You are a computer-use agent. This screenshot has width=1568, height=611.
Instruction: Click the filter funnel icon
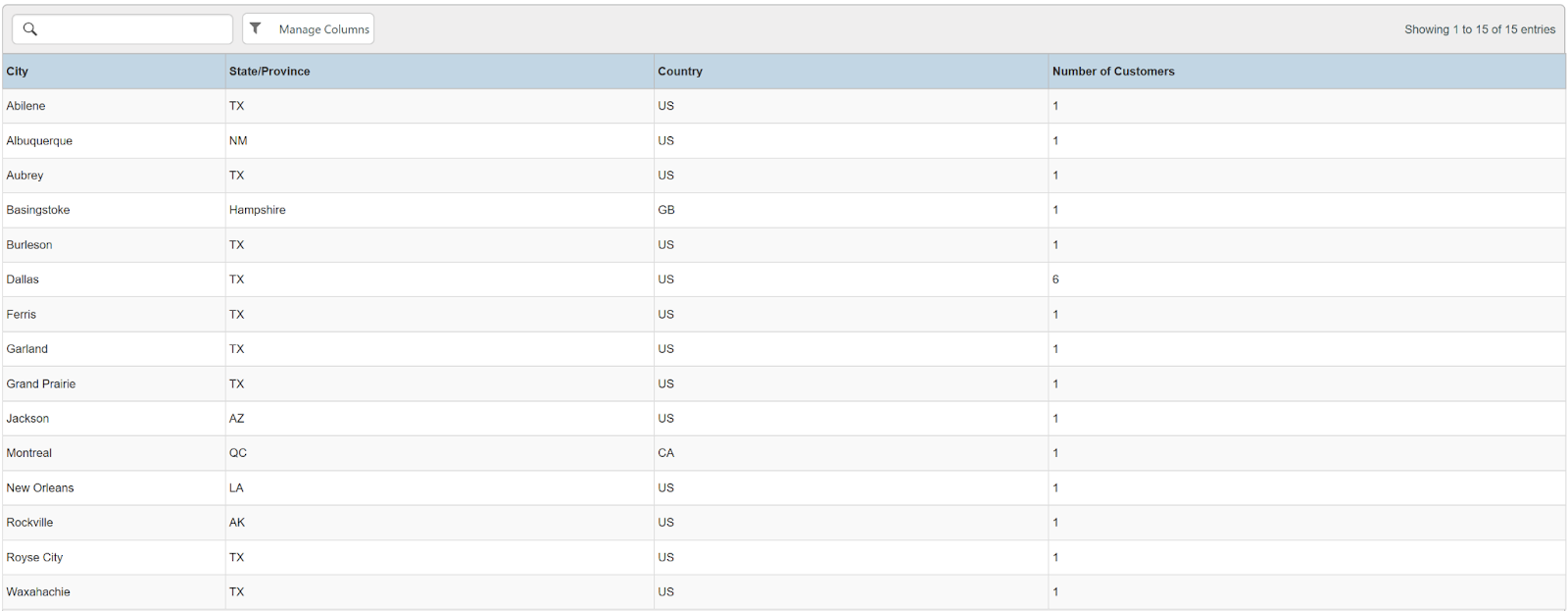(x=256, y=28)
